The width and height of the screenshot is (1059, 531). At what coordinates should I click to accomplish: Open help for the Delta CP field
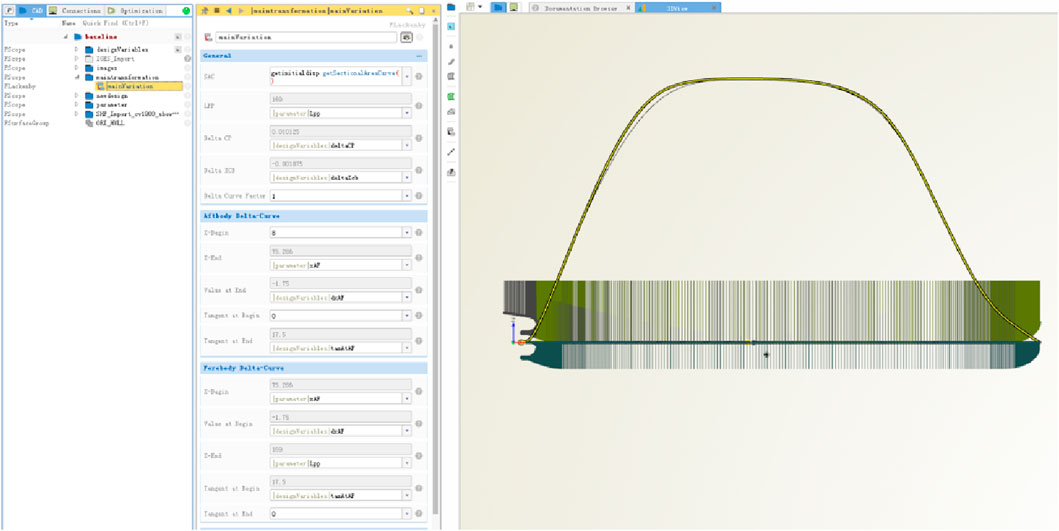pyautogui.click(x=419, y=138)
